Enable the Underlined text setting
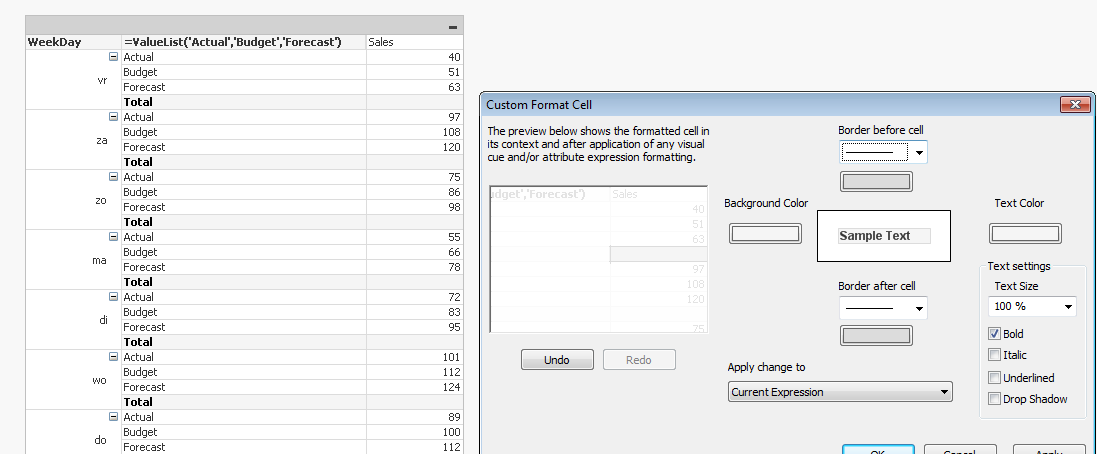The height and width of the screenshot is (454, 1097). 994,378
